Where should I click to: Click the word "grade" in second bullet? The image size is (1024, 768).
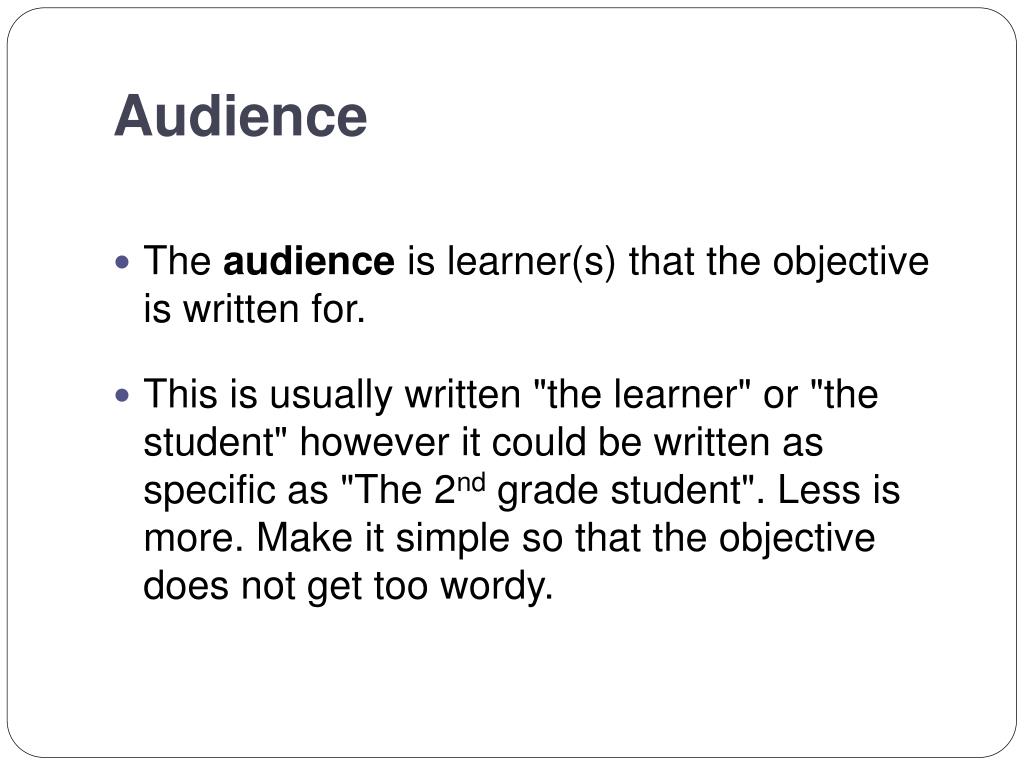click(x=547, y=492)
